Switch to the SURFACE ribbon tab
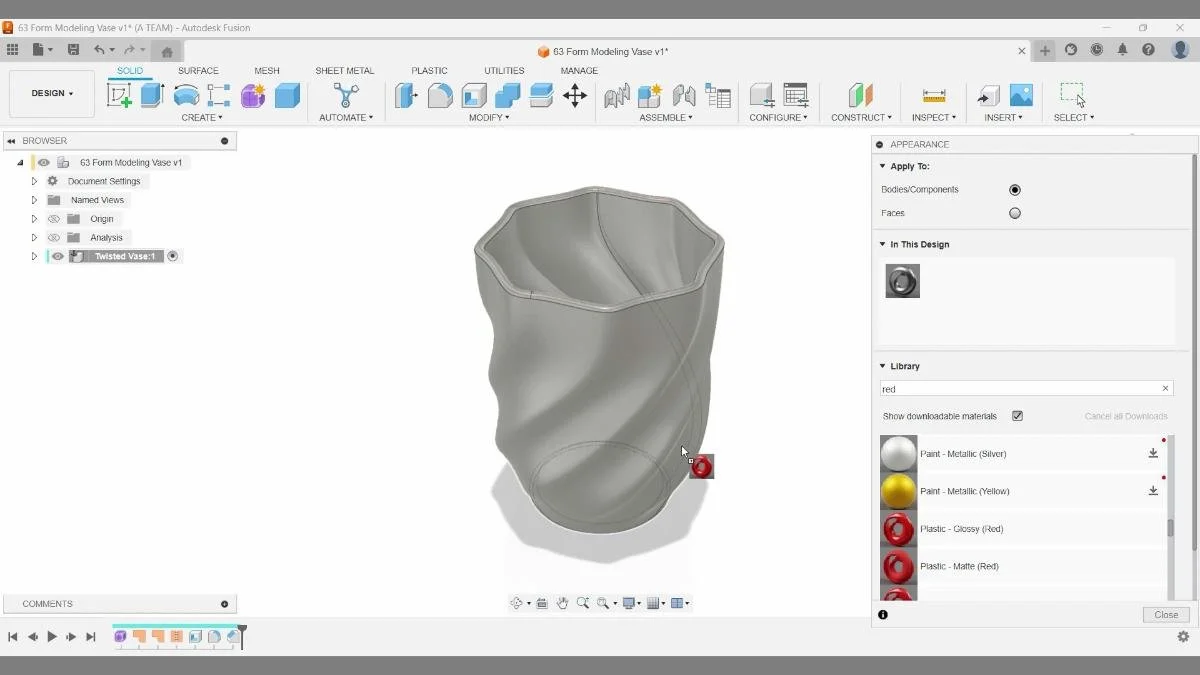 (197, 70)
